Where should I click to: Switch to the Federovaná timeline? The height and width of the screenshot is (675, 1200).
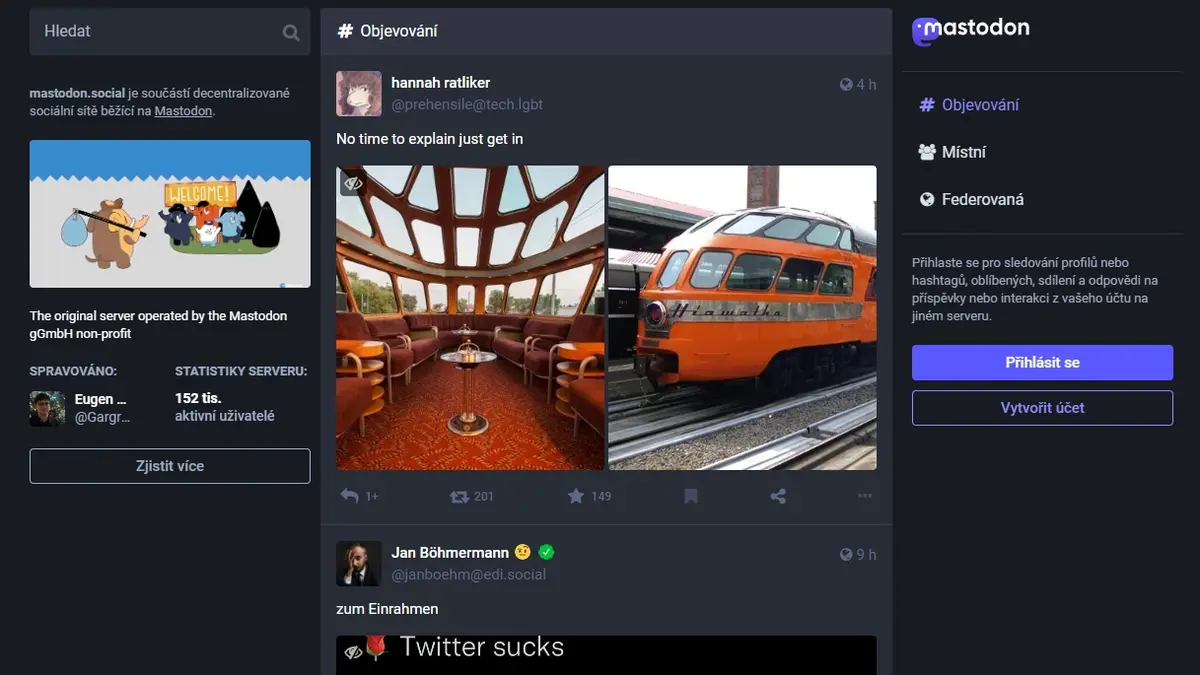coord(971,199)
